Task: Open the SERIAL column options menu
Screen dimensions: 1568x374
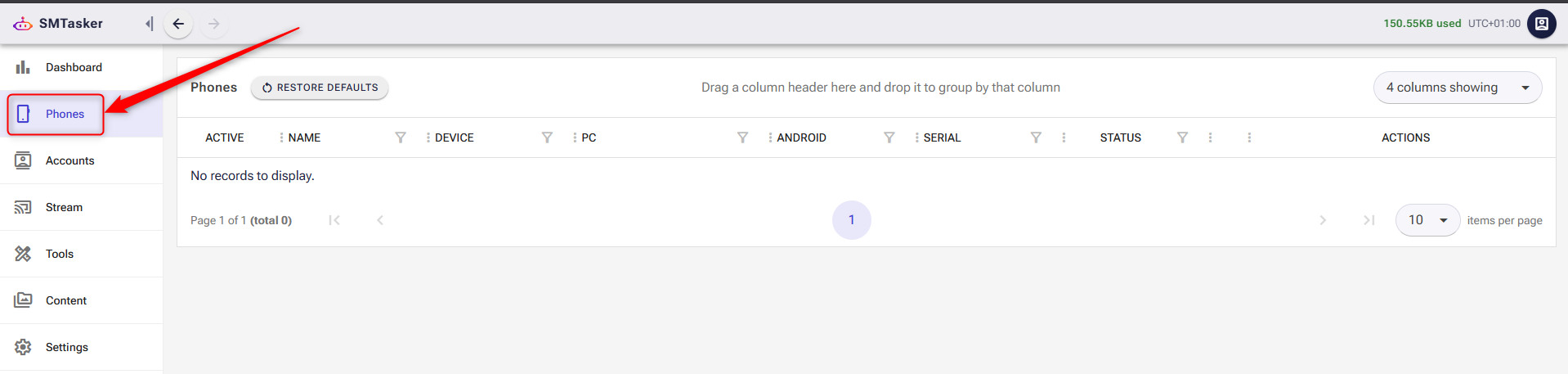Action: [1064, 137]
